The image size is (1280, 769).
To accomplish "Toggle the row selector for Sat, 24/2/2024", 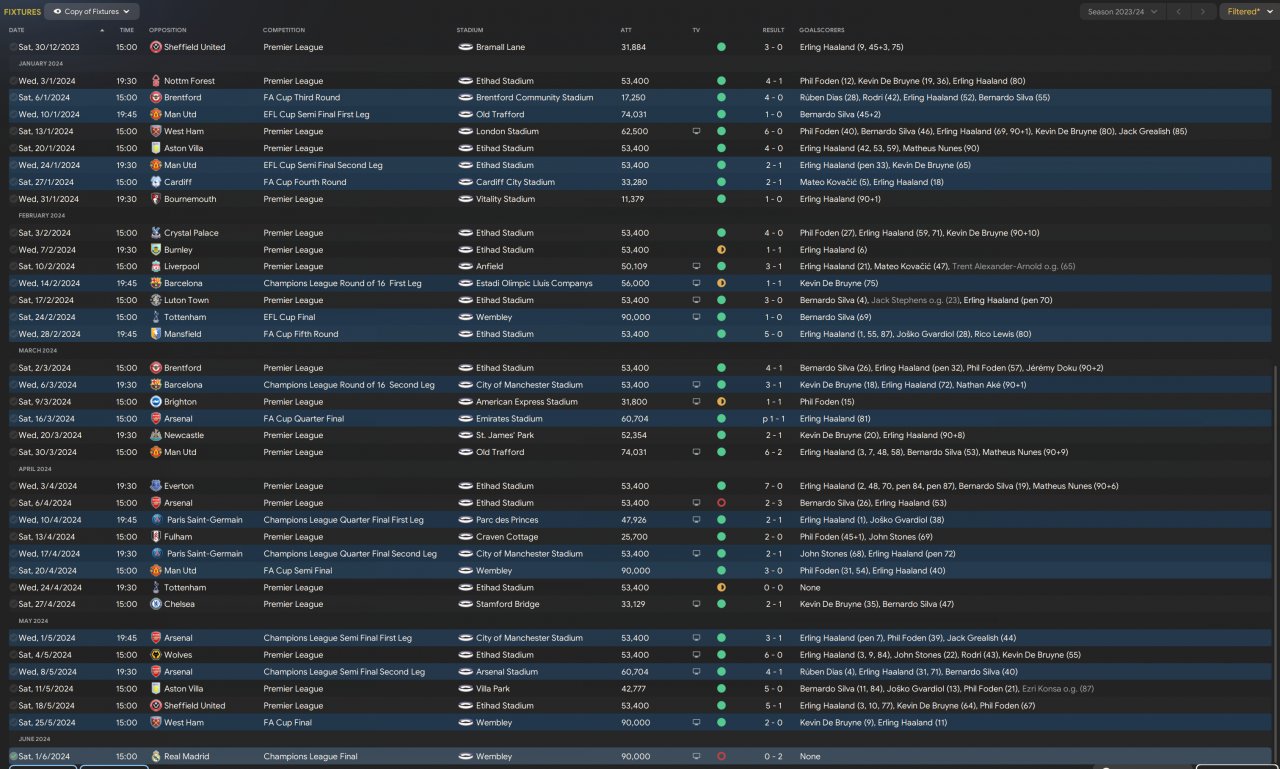I will coord(13,317).
